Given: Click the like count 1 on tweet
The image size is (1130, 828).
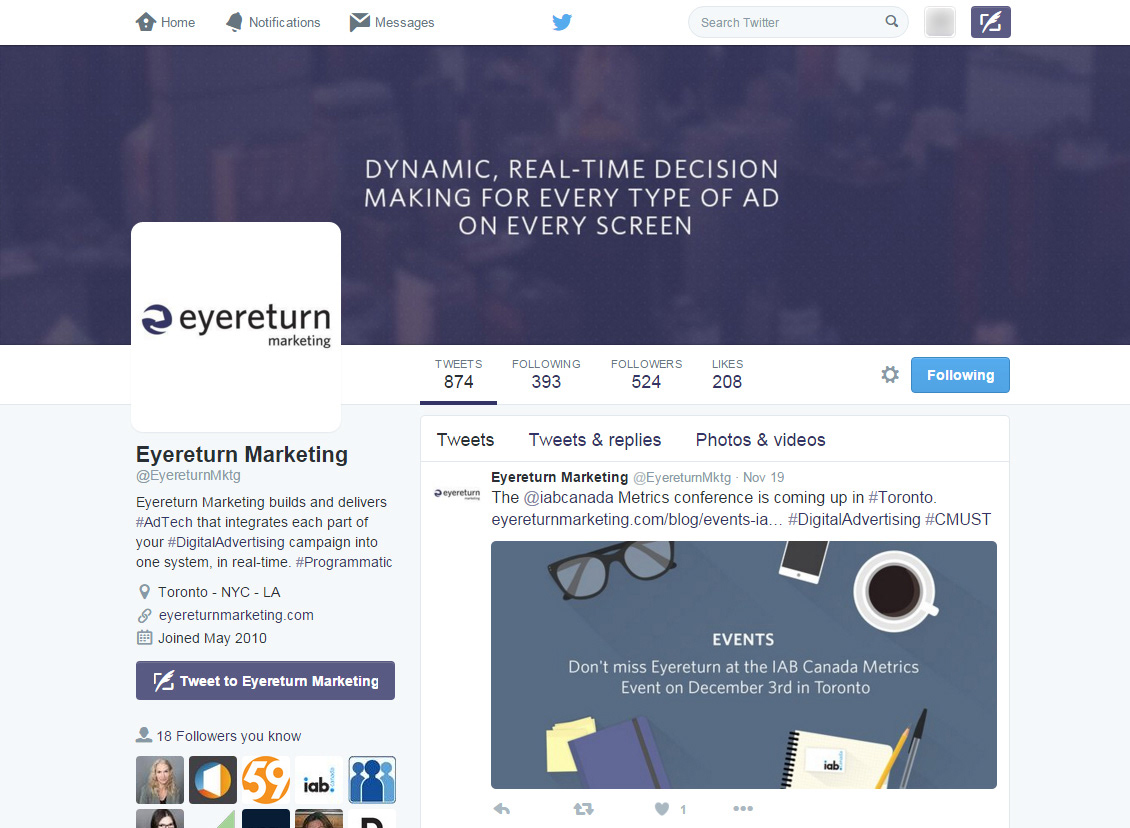Looking at the screenshot, I should 682,809.
